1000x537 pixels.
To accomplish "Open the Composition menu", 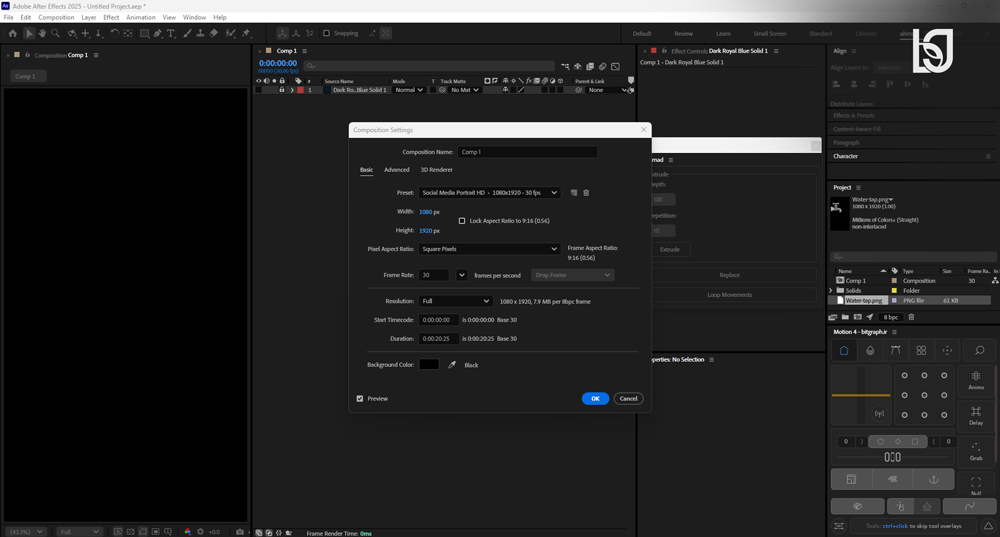I will 56,17.
